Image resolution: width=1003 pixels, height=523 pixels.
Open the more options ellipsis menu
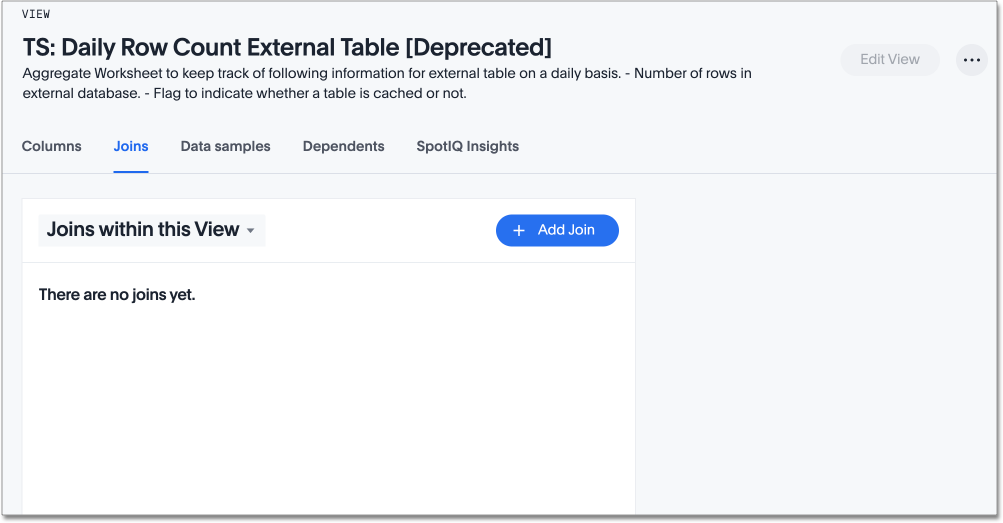point(971,60)
